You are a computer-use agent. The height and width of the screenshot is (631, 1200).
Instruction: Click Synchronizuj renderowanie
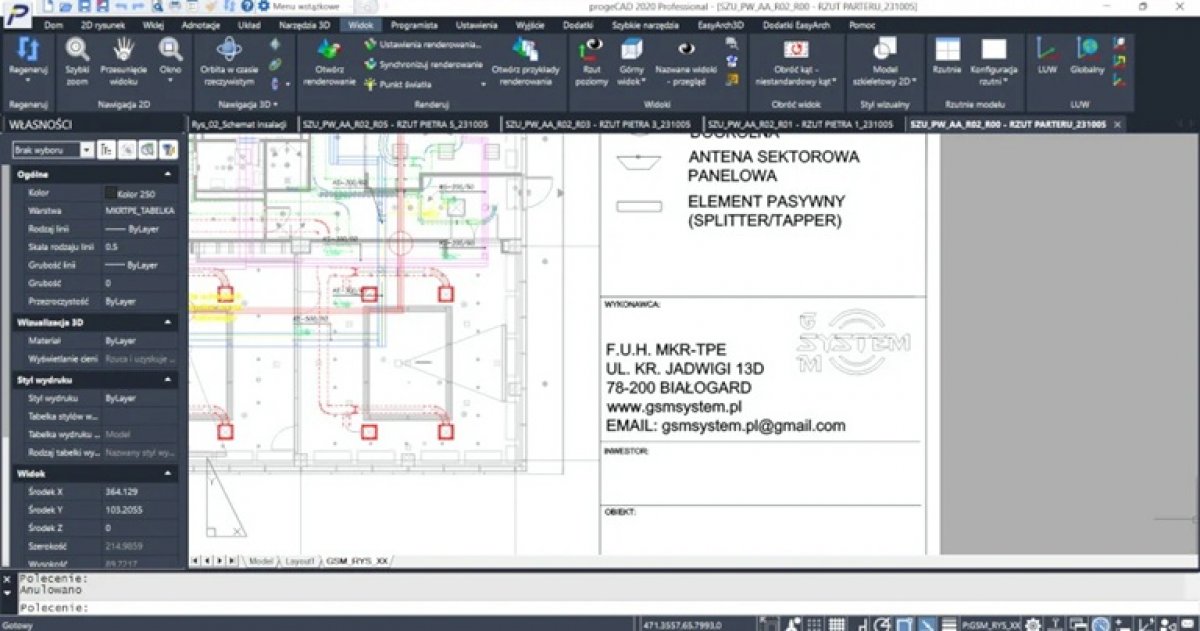(423, 64)
